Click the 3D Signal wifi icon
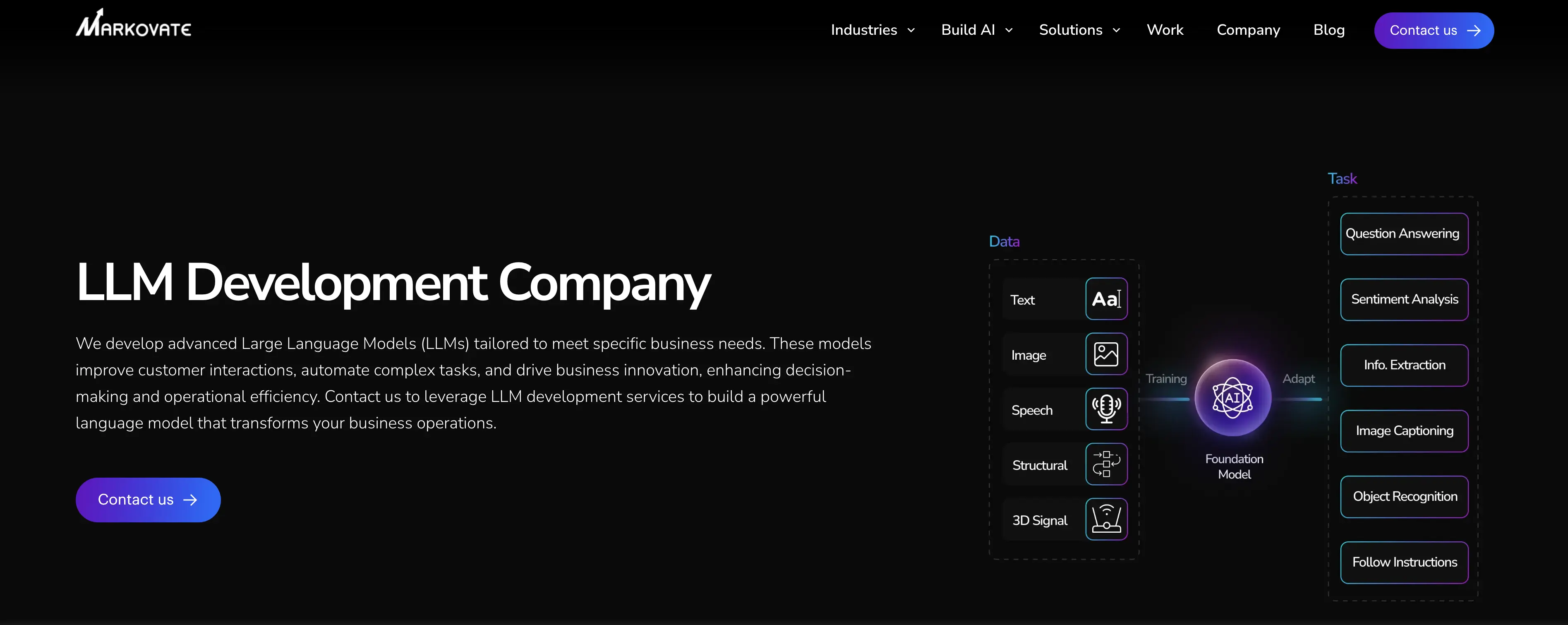 [1106, 519]
